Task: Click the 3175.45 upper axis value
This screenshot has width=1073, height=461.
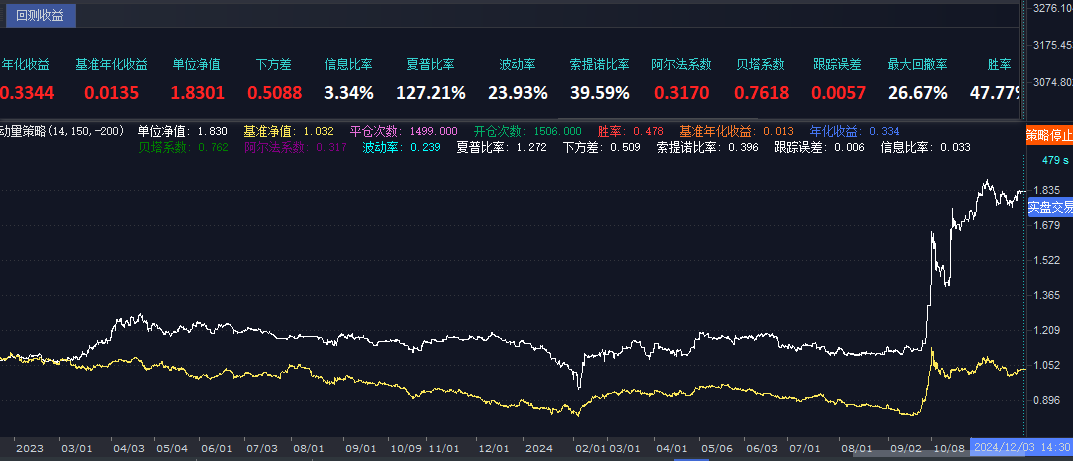Action: [x=1052, y=45]
